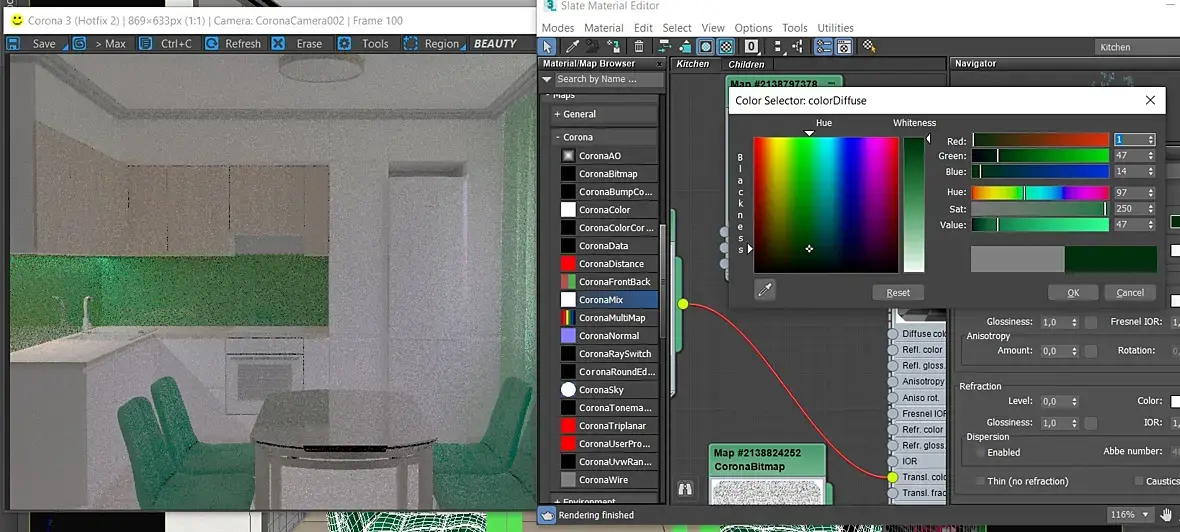Collapse the Corona maps group

click(558, 137)
